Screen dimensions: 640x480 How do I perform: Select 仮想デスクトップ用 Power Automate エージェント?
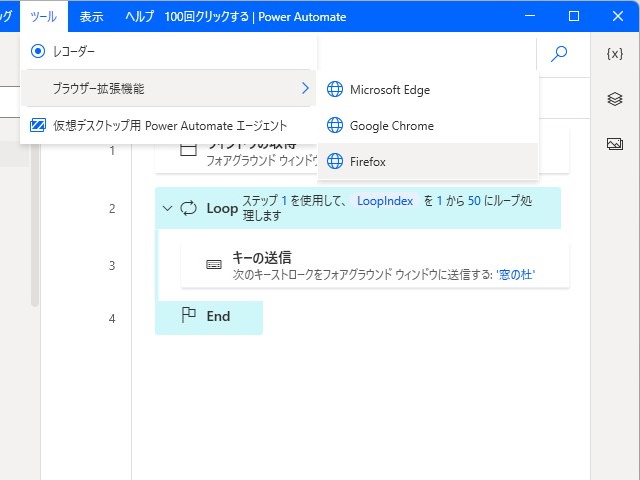click(x=168, y=125)
